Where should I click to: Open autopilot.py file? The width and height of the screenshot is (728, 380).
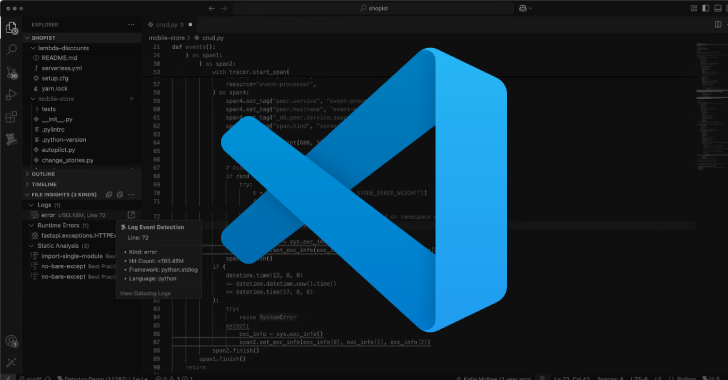click(x=82, y=150)
